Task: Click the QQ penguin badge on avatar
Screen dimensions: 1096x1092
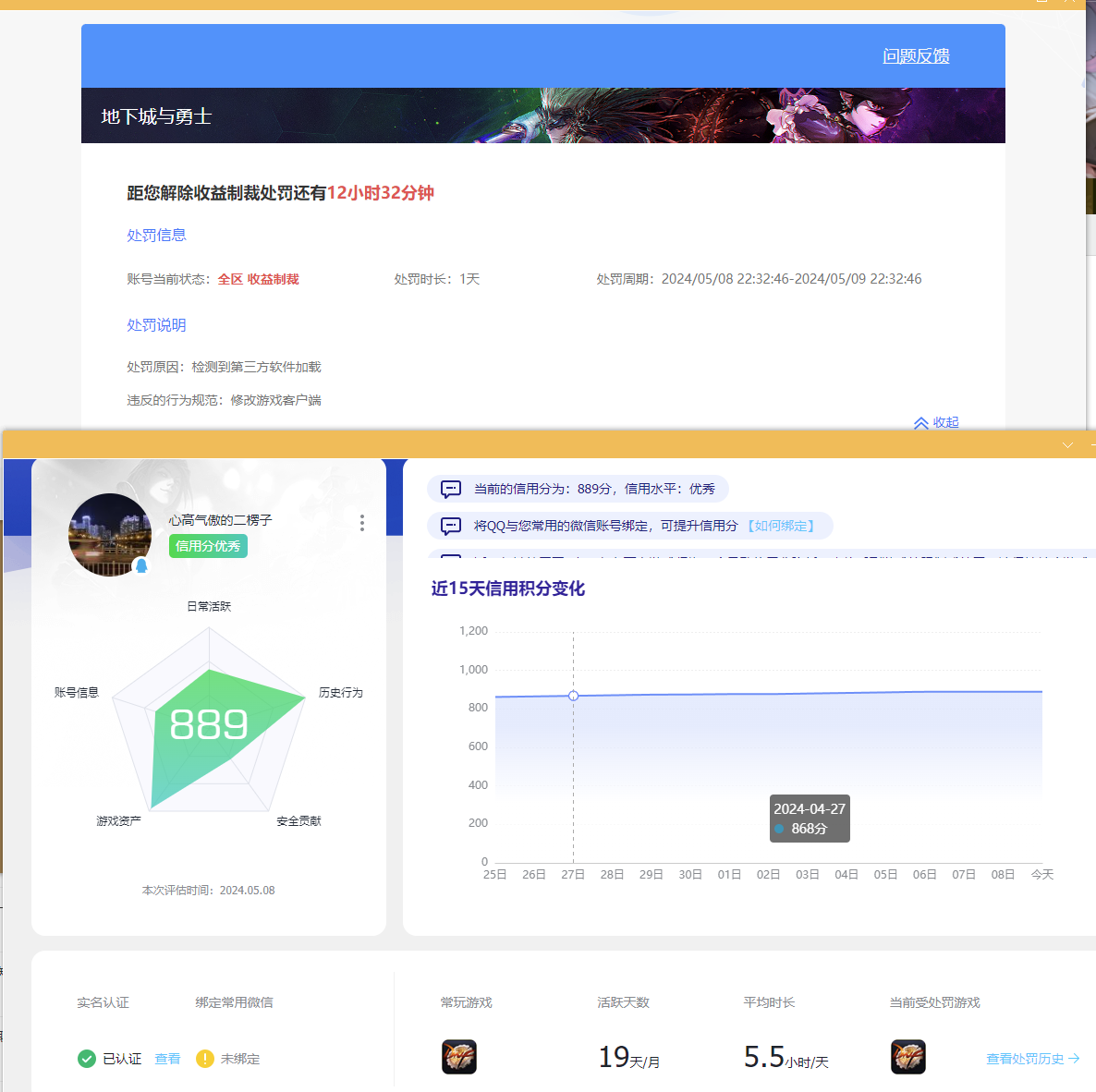Action: [x=142, y=566]
